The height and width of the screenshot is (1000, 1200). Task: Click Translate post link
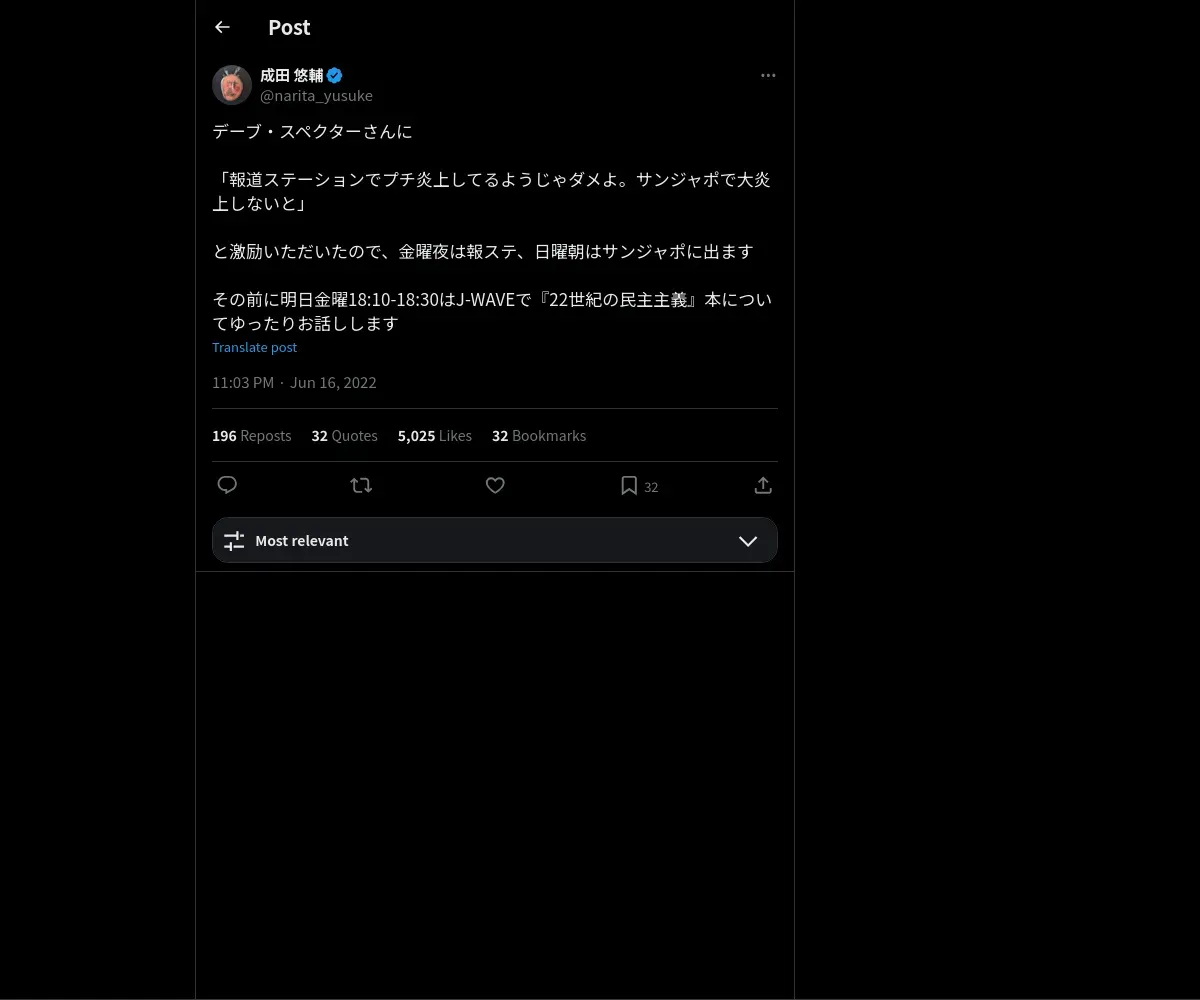(254, 347)
